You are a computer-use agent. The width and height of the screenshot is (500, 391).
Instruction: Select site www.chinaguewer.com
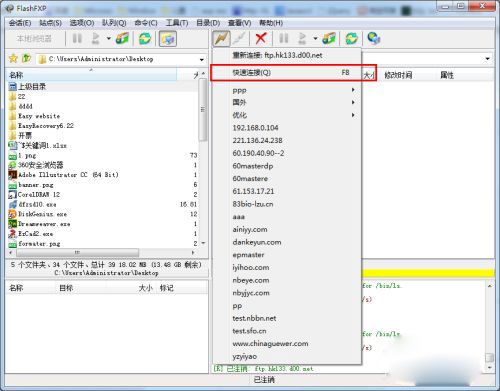[x=287, y=343]
